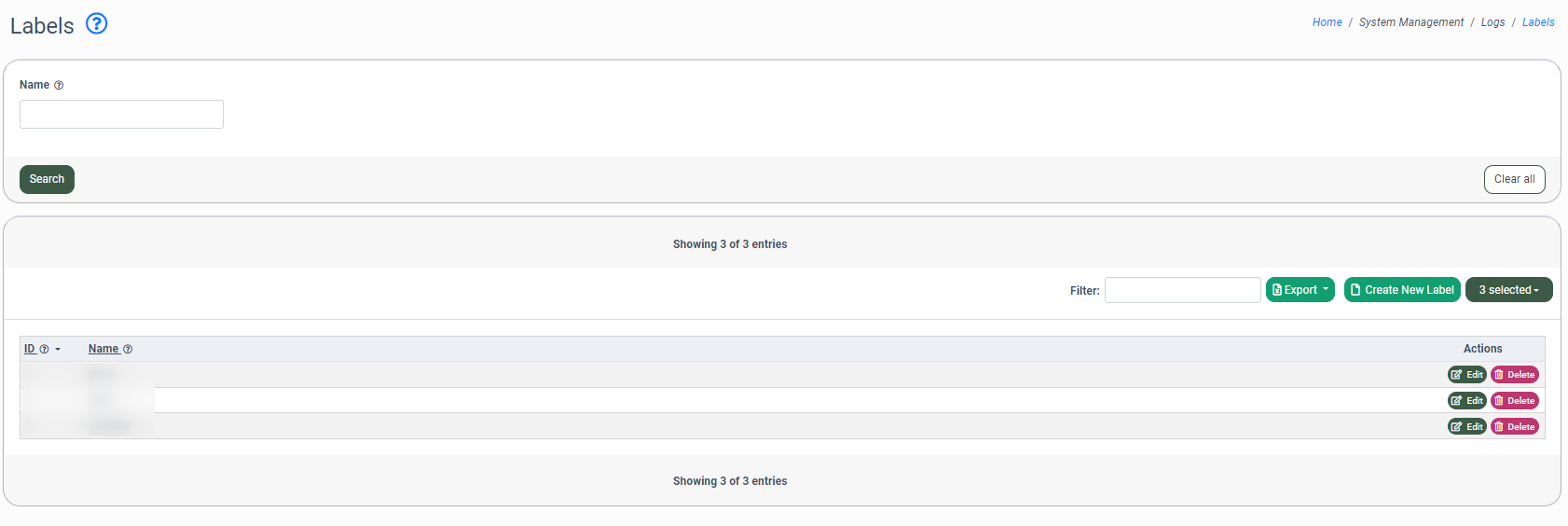Go to Home breadcrumb
Image resolution: width=1568 pixels, height=526 pixels.
point(1327,22)
